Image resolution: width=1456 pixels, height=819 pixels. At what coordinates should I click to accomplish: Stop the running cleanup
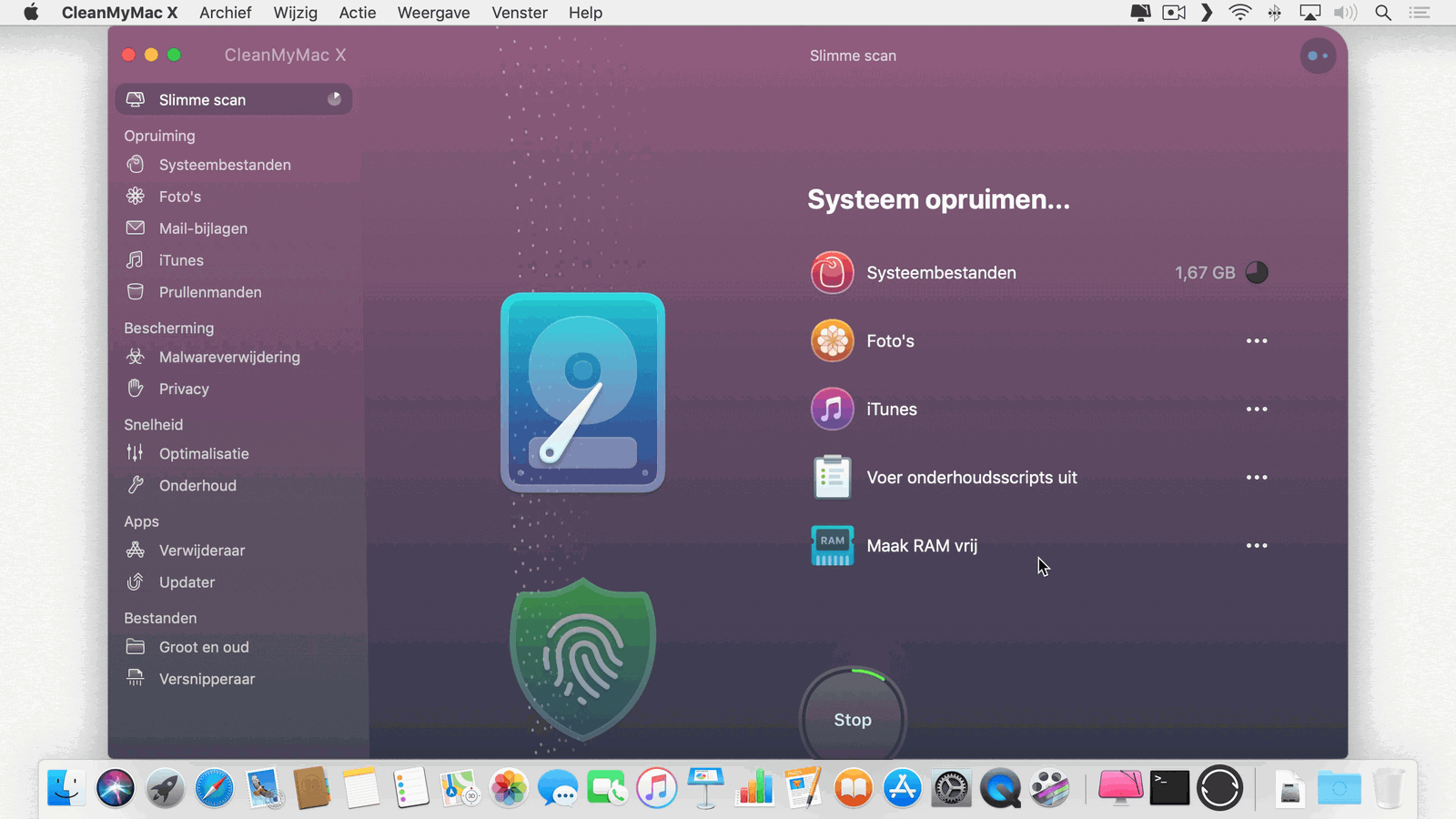coord(853,719)
